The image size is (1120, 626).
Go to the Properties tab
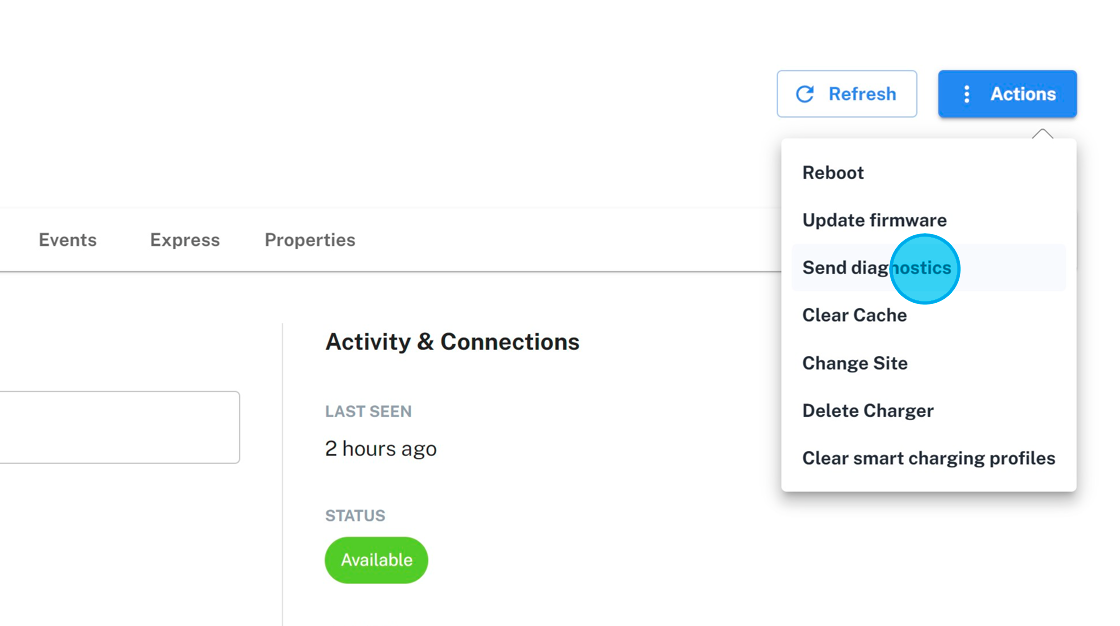click(310, 240)
